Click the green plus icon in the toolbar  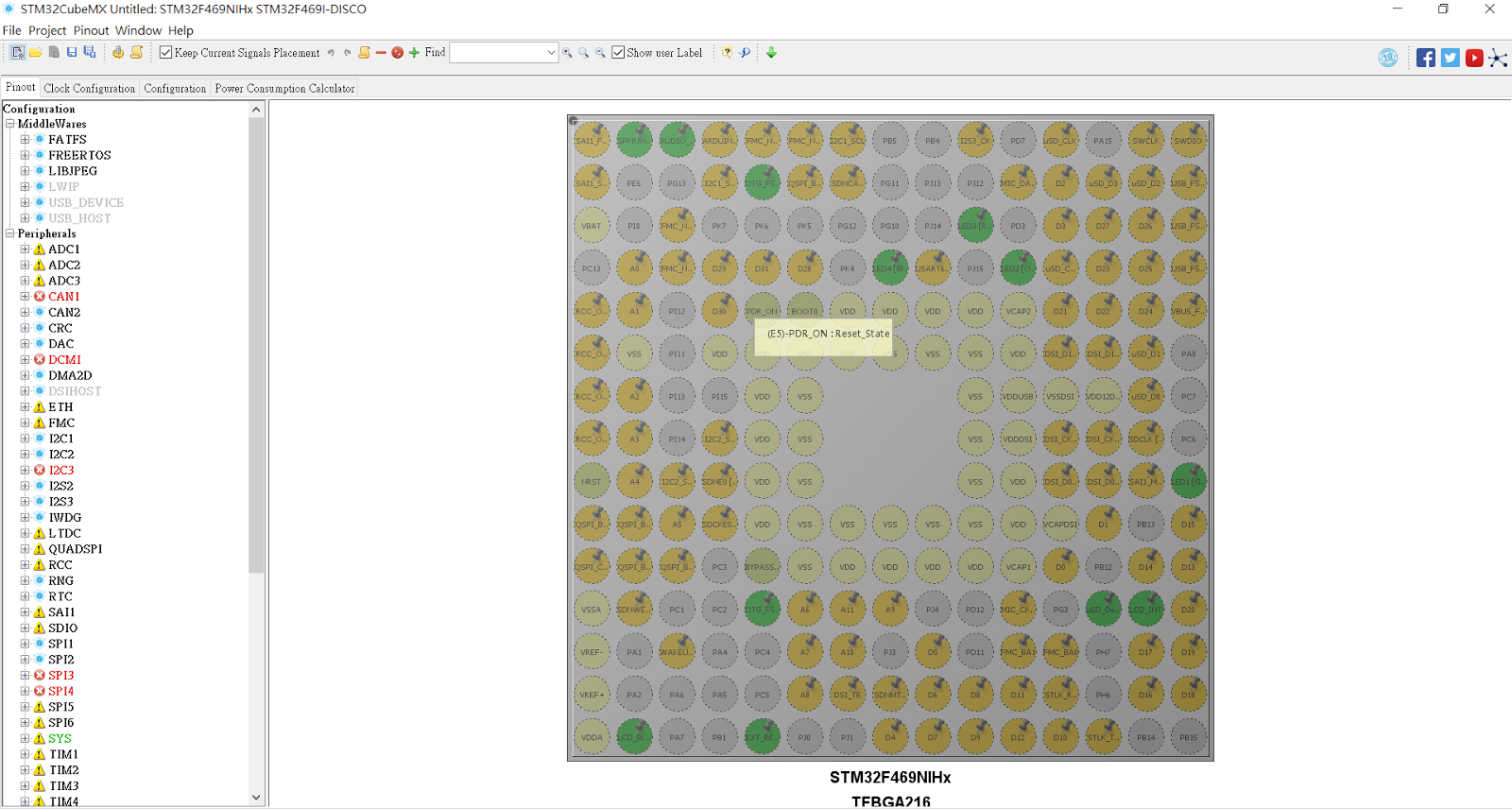click(x=414, y=53)
